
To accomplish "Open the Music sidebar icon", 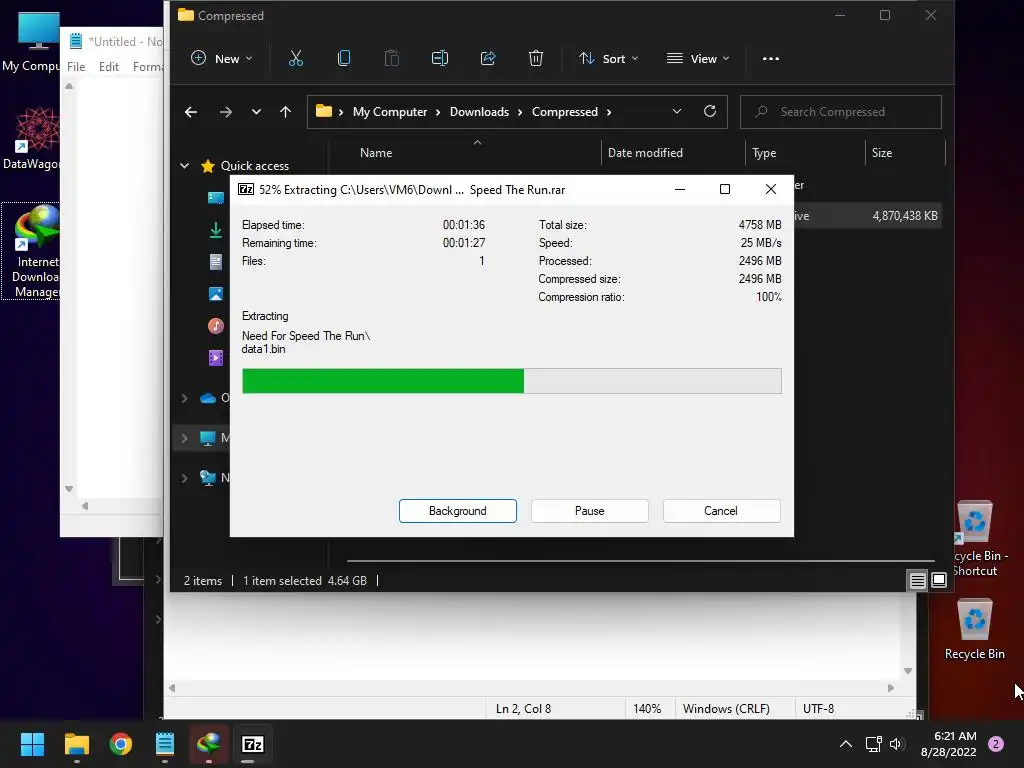I will 216,326.
